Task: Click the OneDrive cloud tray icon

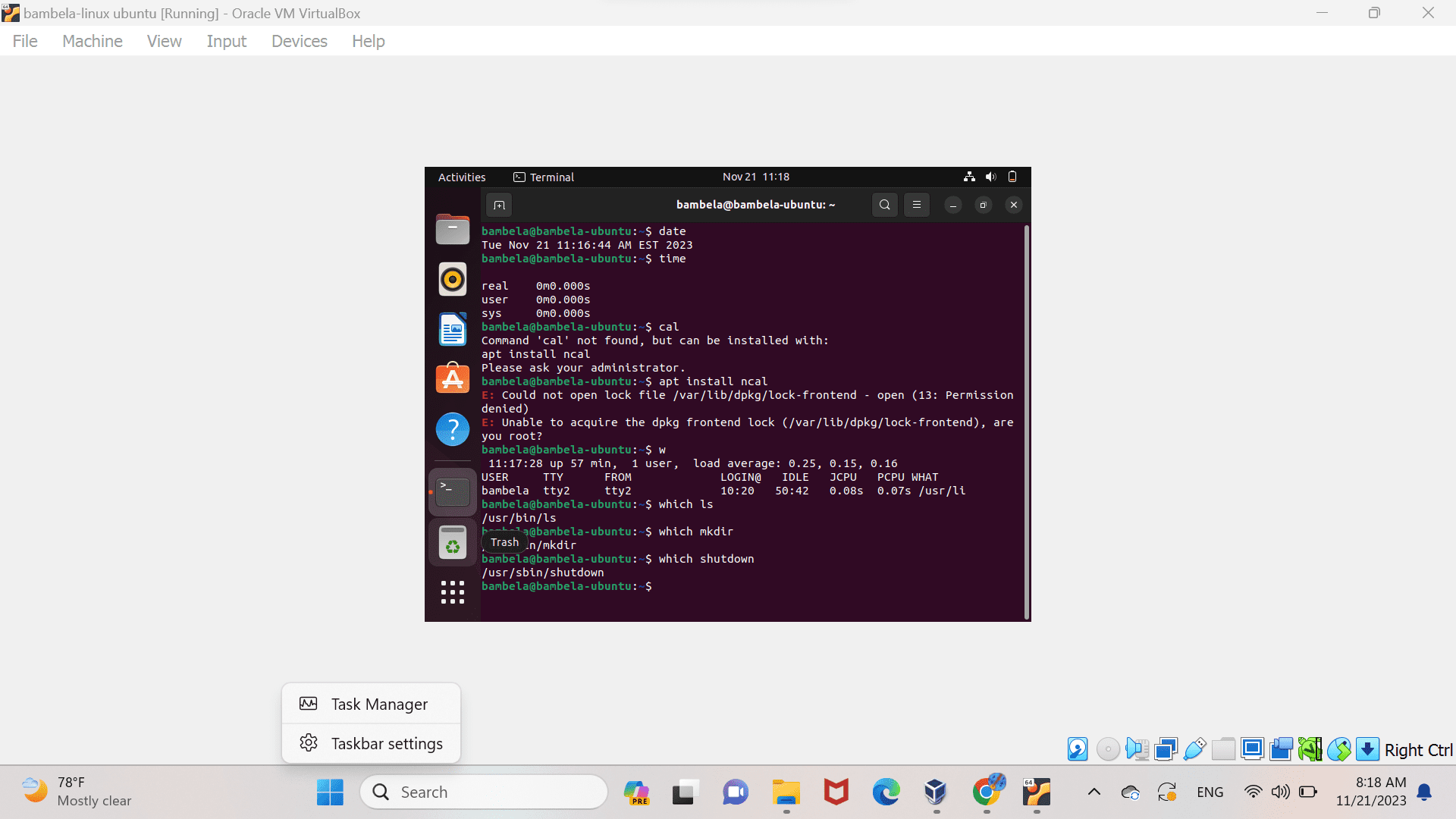Action: click(1130, 792)
